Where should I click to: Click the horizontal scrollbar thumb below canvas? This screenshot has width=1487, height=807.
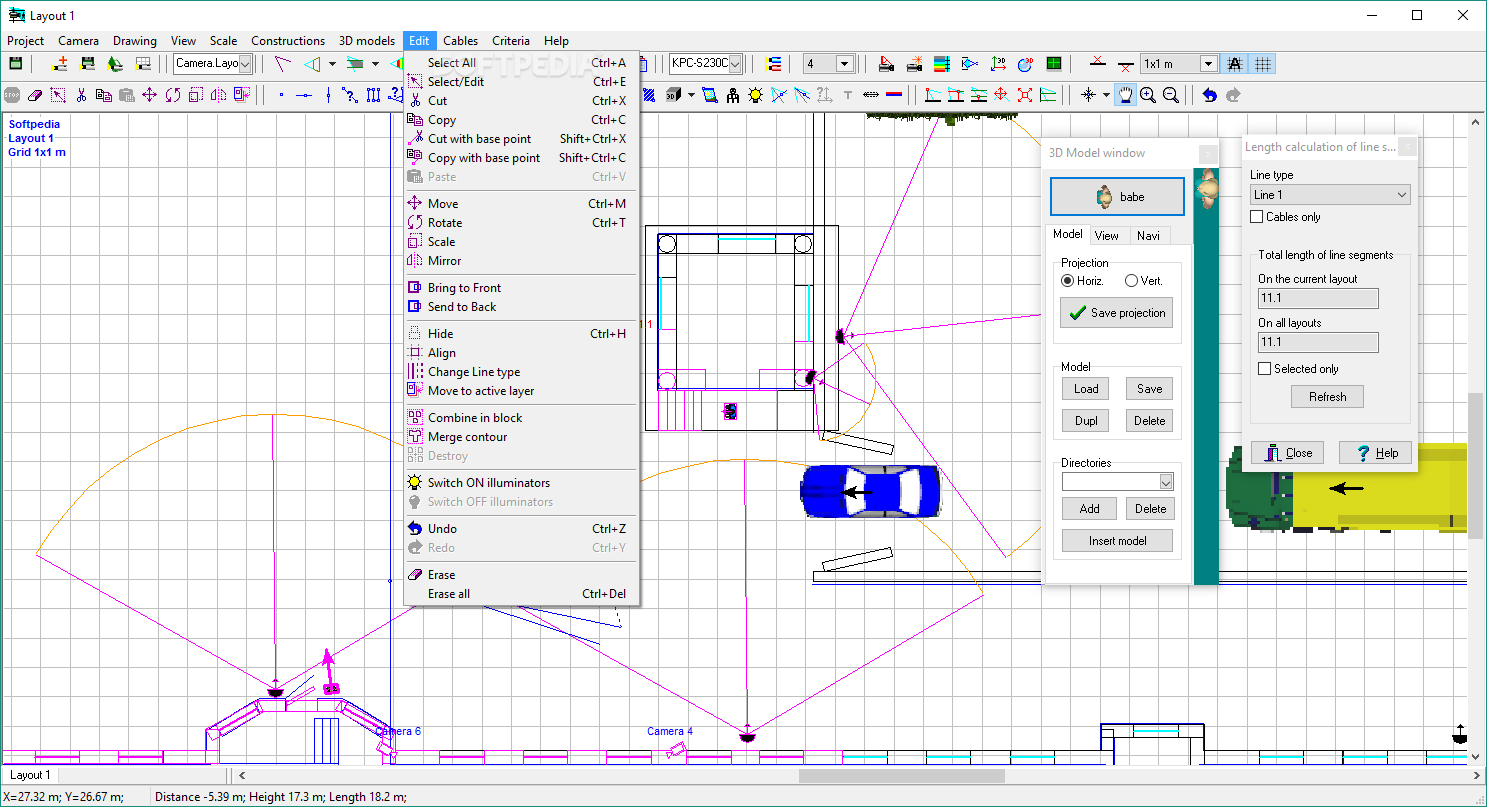point(901,776)
